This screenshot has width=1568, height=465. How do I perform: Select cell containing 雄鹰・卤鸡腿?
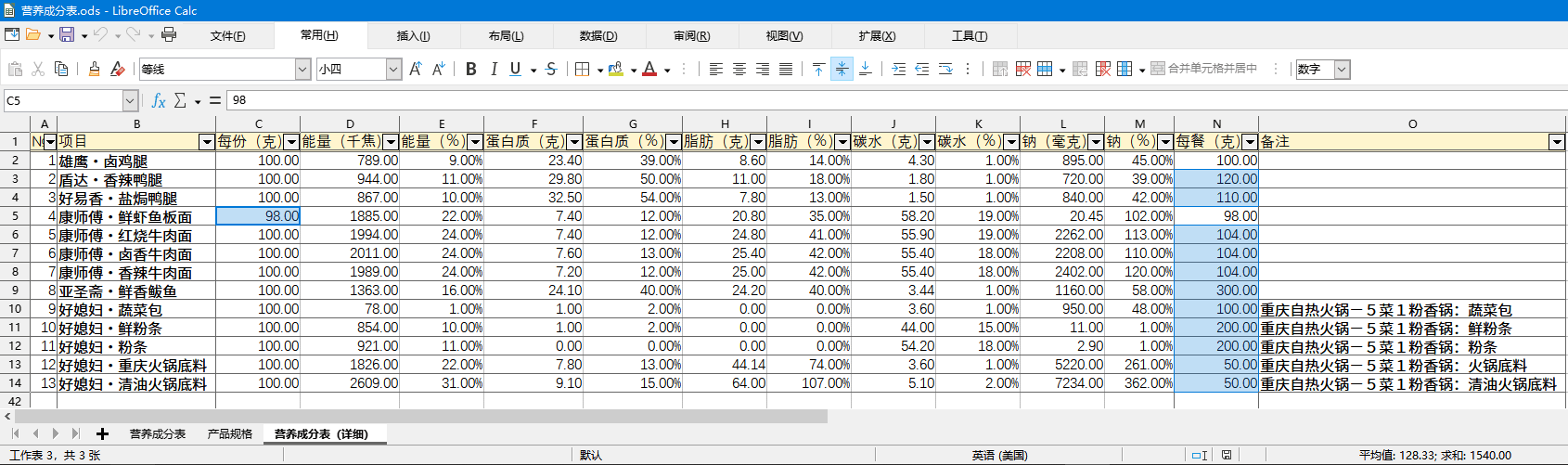[x=136, y=161]
